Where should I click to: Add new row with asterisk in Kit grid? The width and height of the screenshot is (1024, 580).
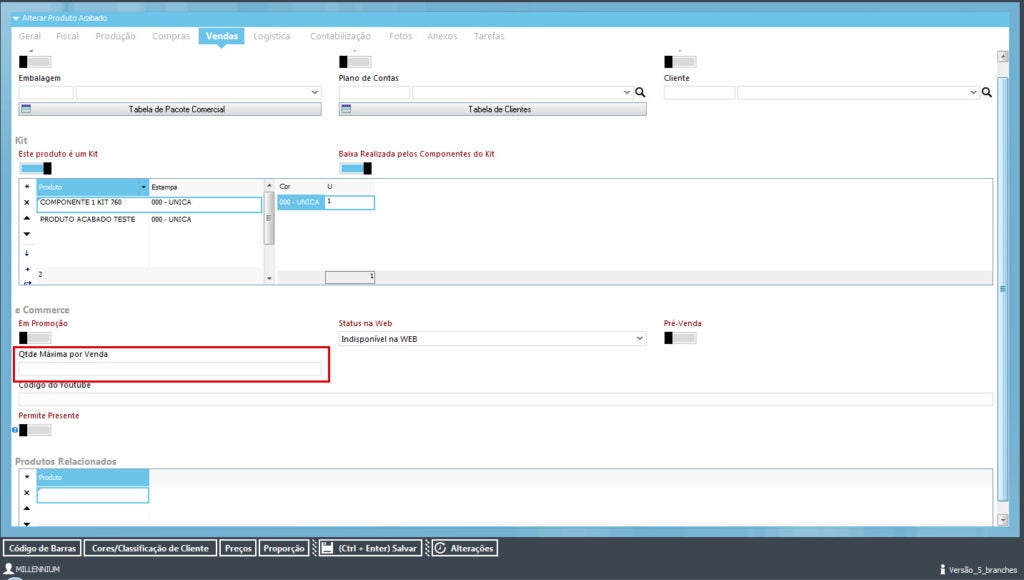pos(26,187)
